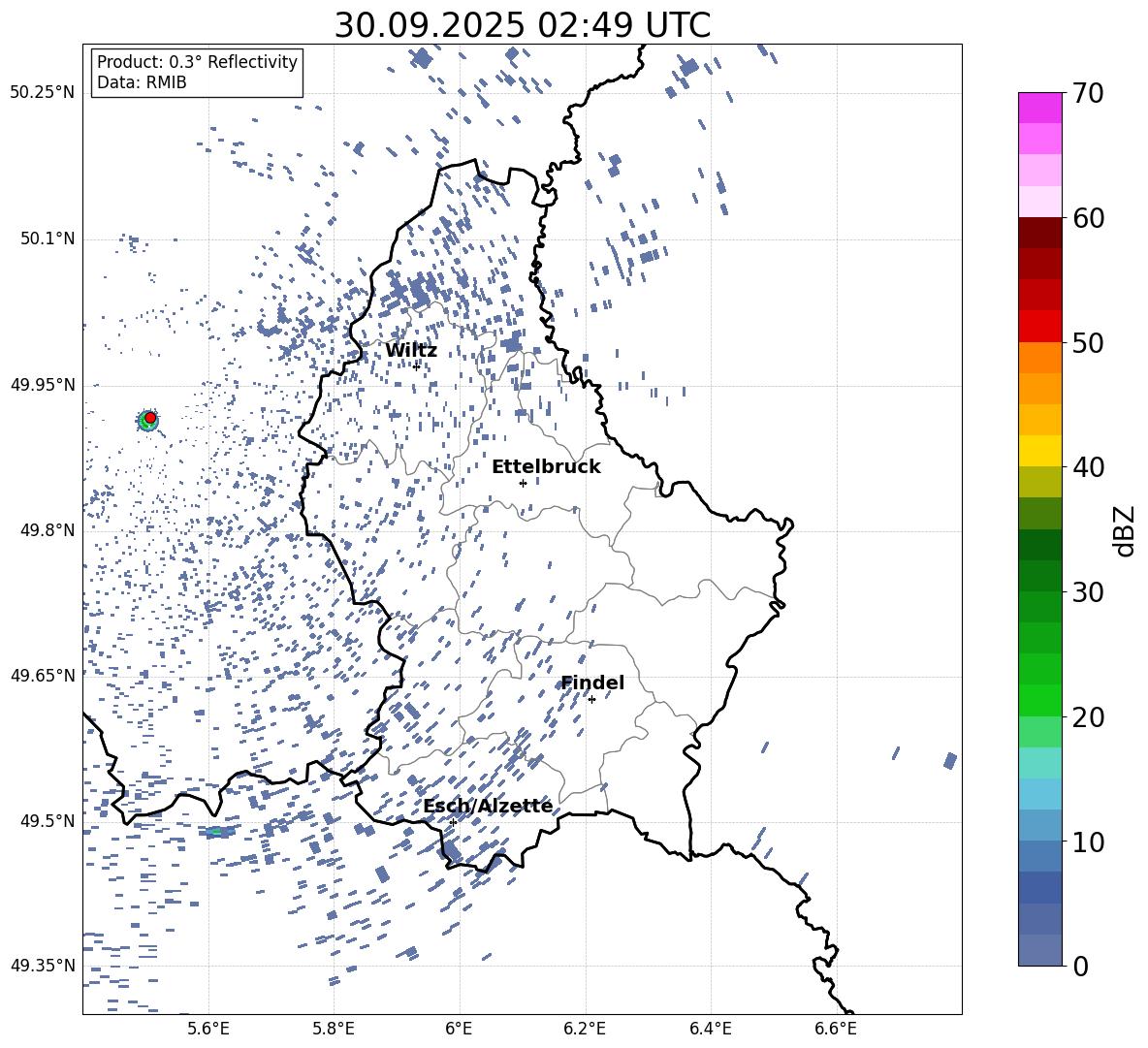Click the Product: 0.3° Reflectivity text
The height and width of the screenshot is (1048, 1148).
[197, 62]
